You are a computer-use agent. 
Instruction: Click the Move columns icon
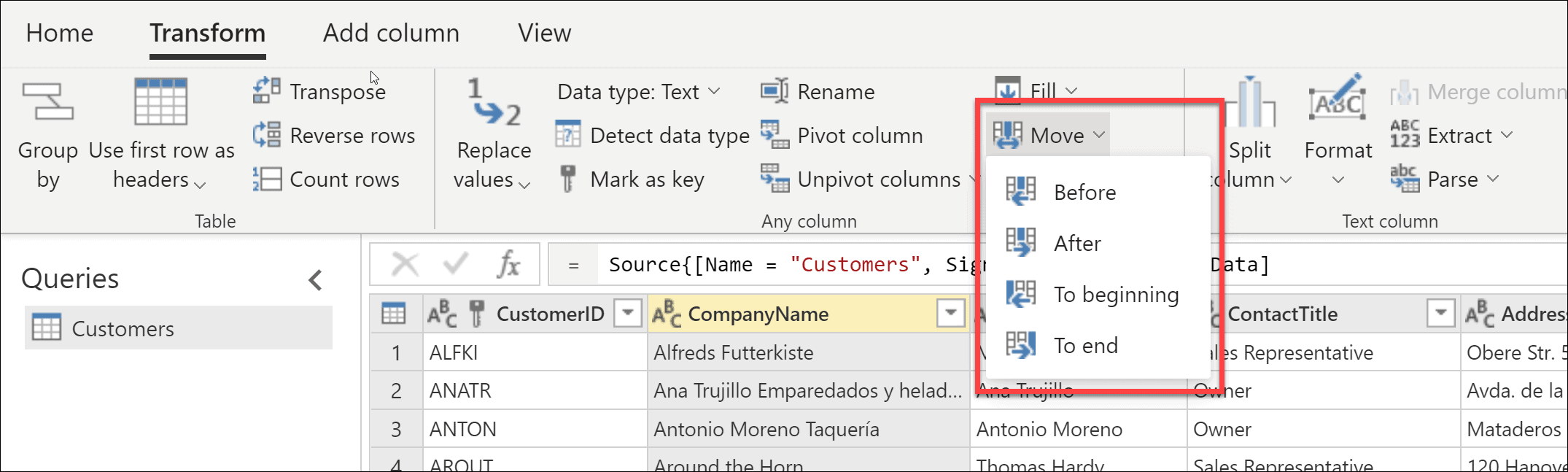click(x=1008, y=135)
